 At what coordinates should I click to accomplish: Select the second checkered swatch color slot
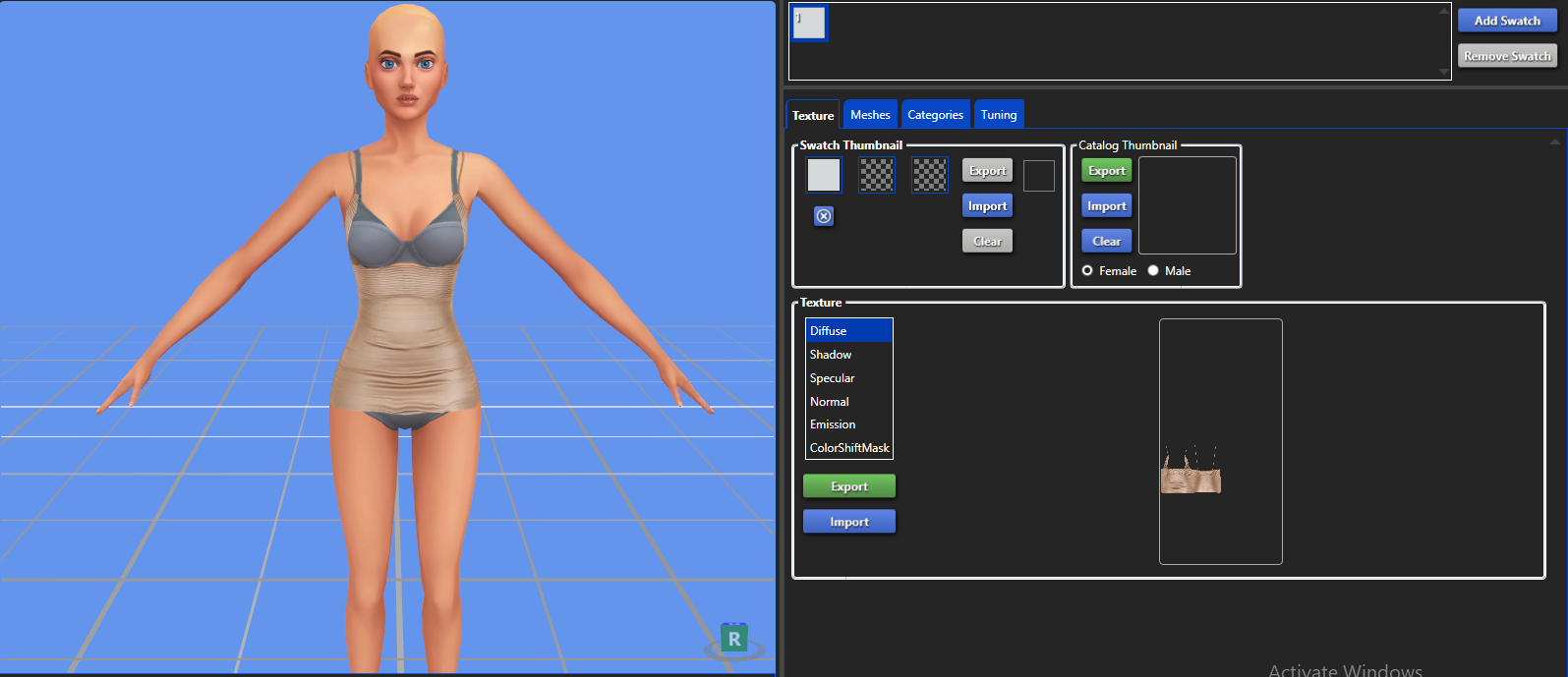[x=877, y=175]
